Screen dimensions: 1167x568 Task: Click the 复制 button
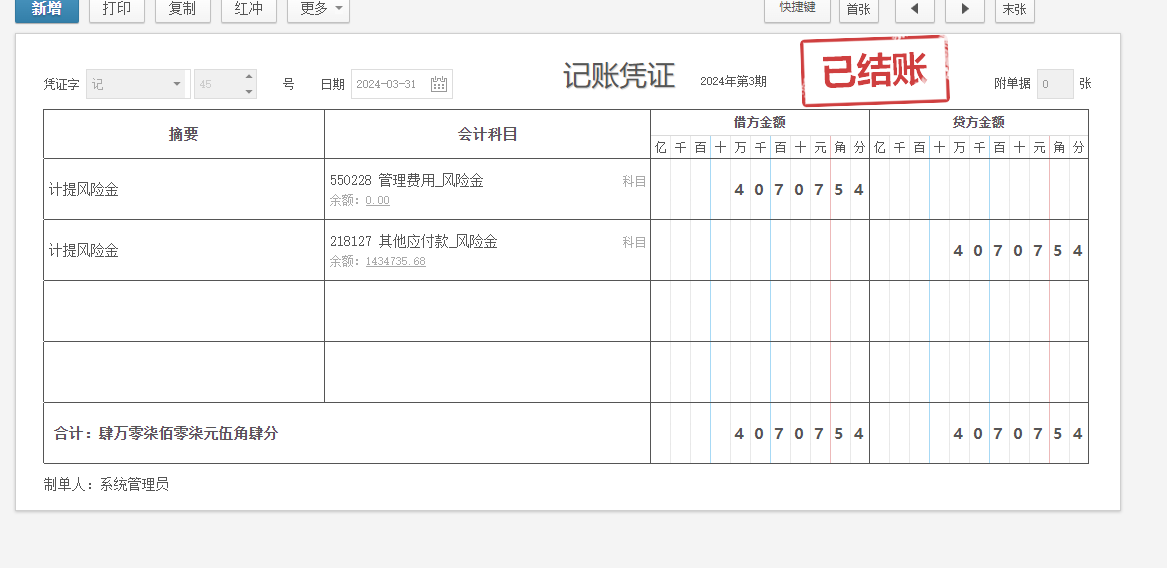pos(182,9)
